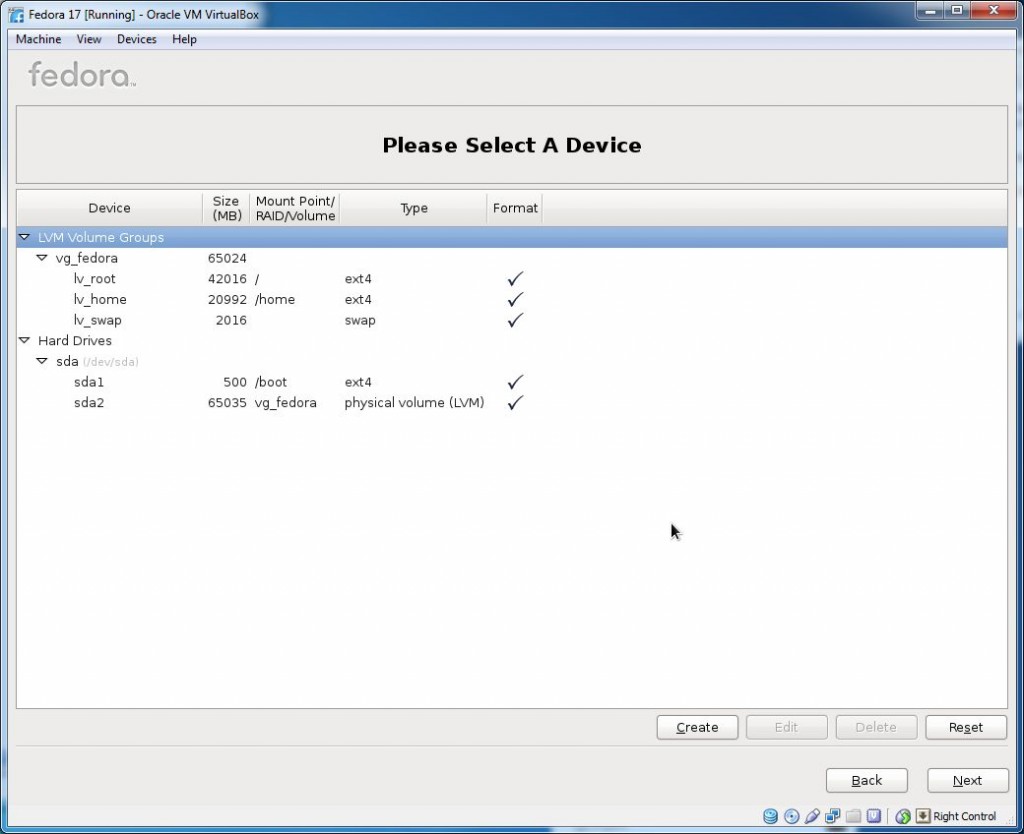Image resolution: width=1024 pixels, height=834 pixels.
Task: Collapse the vg_fedora volume group
Action: coord(42,258)
